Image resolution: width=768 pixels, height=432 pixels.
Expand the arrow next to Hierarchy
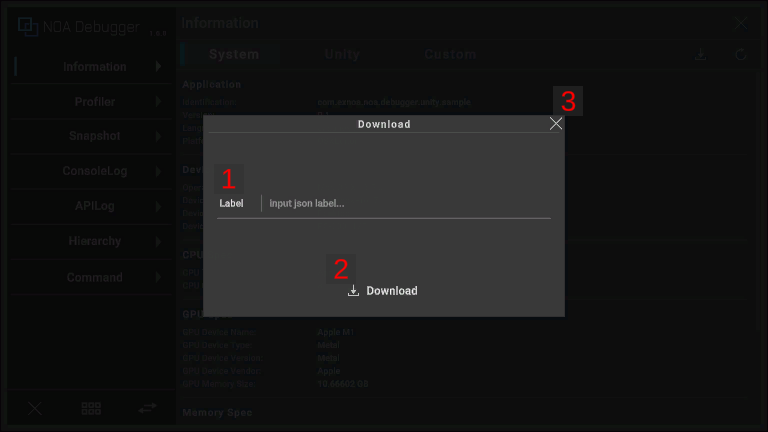[x=158, y=241]
